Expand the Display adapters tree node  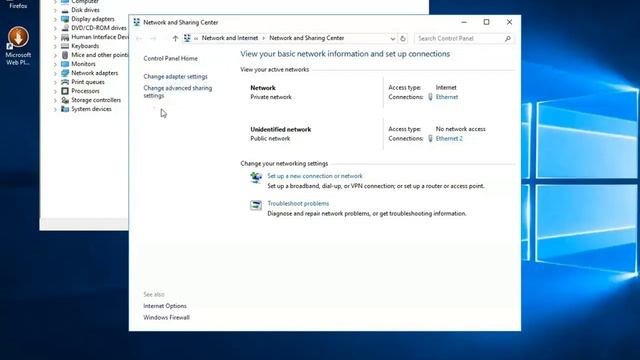(x=55, y=19)
